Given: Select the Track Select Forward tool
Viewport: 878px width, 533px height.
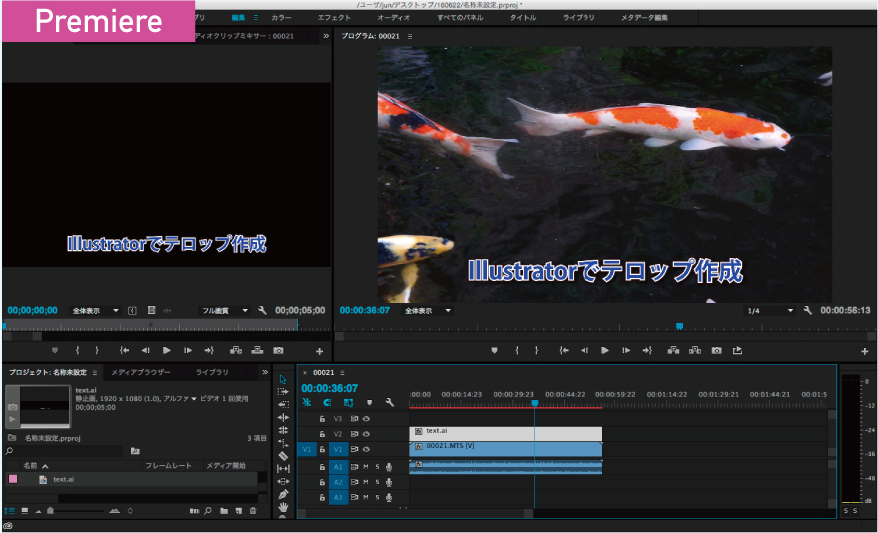Looking at the screenshot, I should [283, 391].
